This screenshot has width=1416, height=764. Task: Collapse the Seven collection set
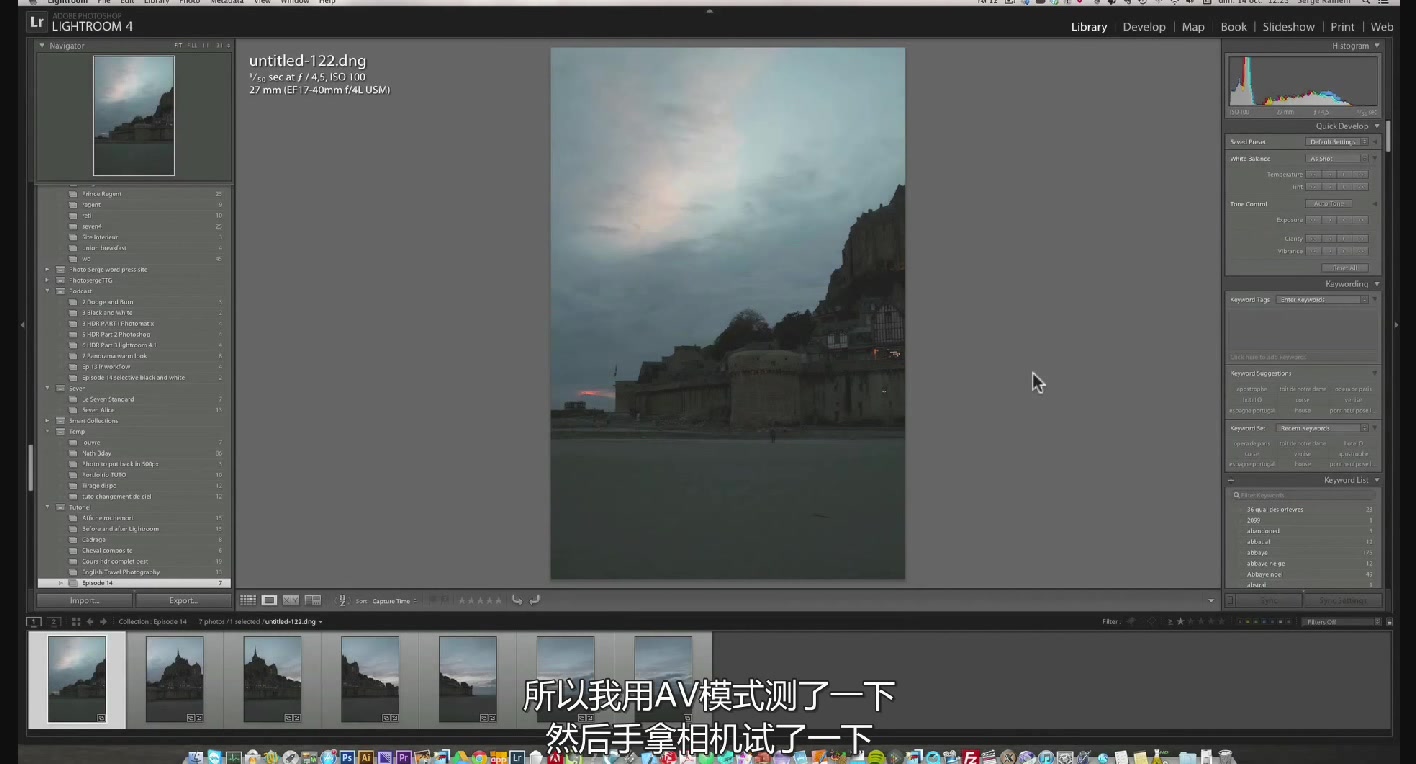47,388
